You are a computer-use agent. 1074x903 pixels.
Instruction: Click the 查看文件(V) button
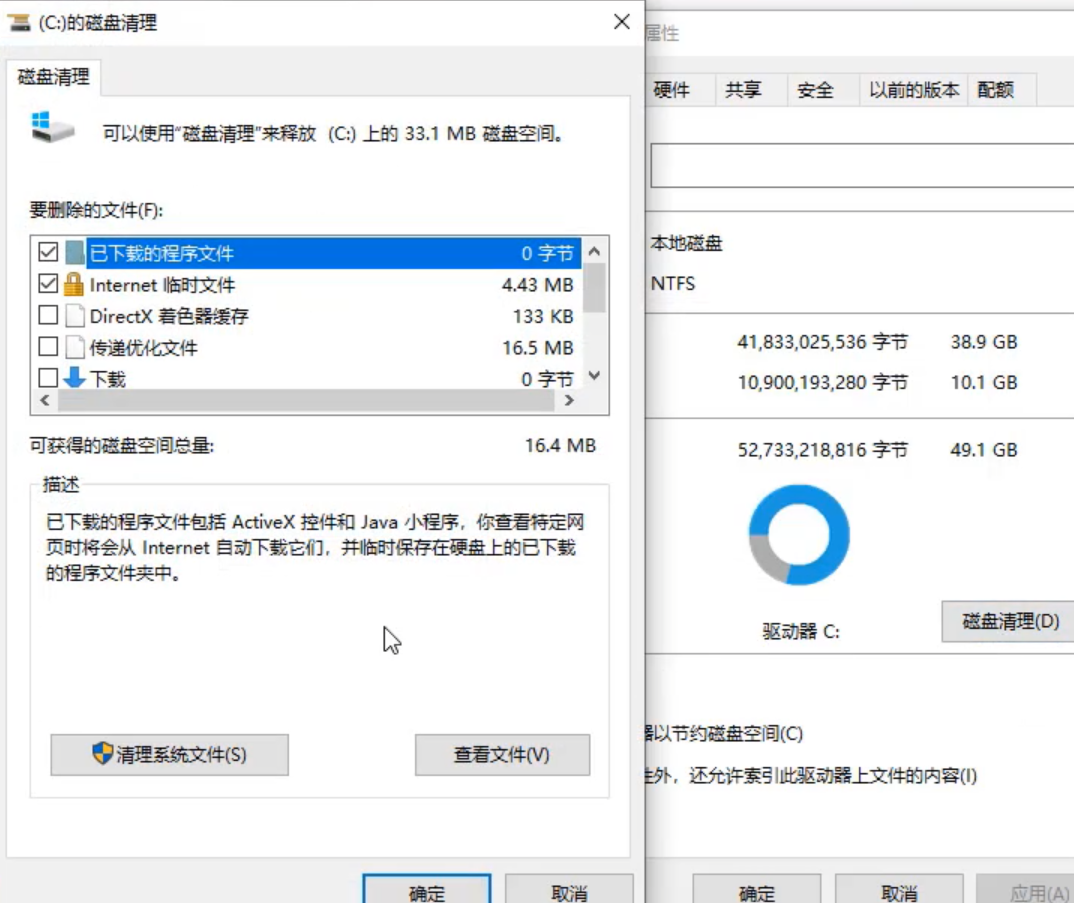click(x=503, y=755)
